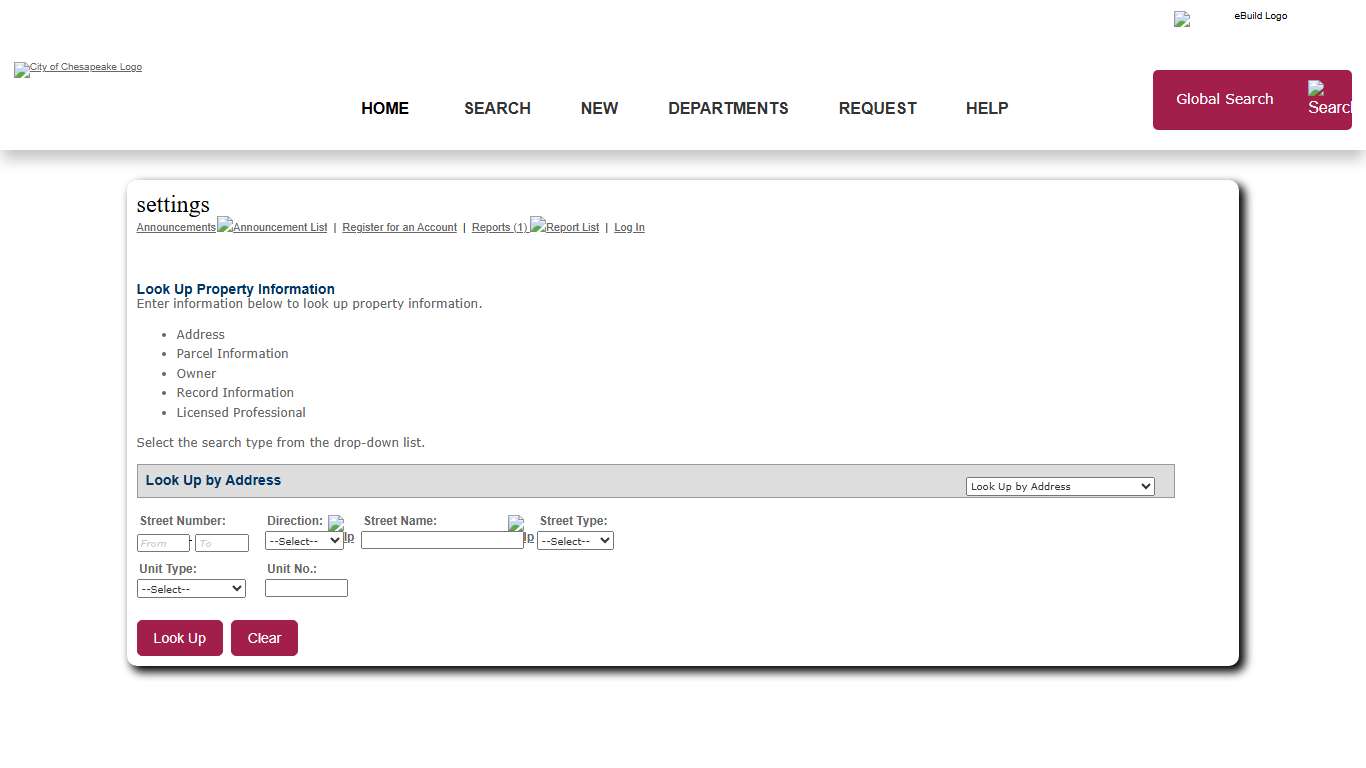Open the DEPARTMENTS menu
Viewport: 1366px width, 768px height.
[x=728, y=108]
